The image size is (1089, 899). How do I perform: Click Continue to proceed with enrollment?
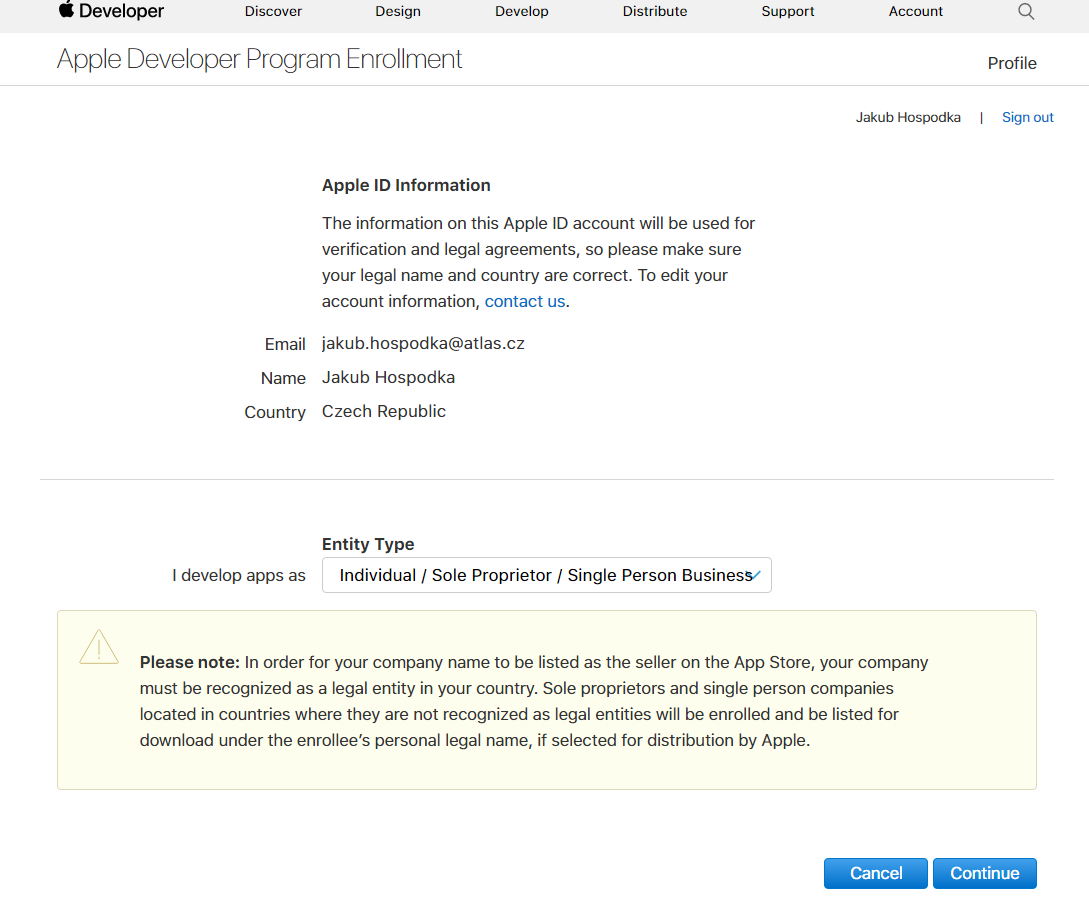pyautogui.click(x=984, y=873)
